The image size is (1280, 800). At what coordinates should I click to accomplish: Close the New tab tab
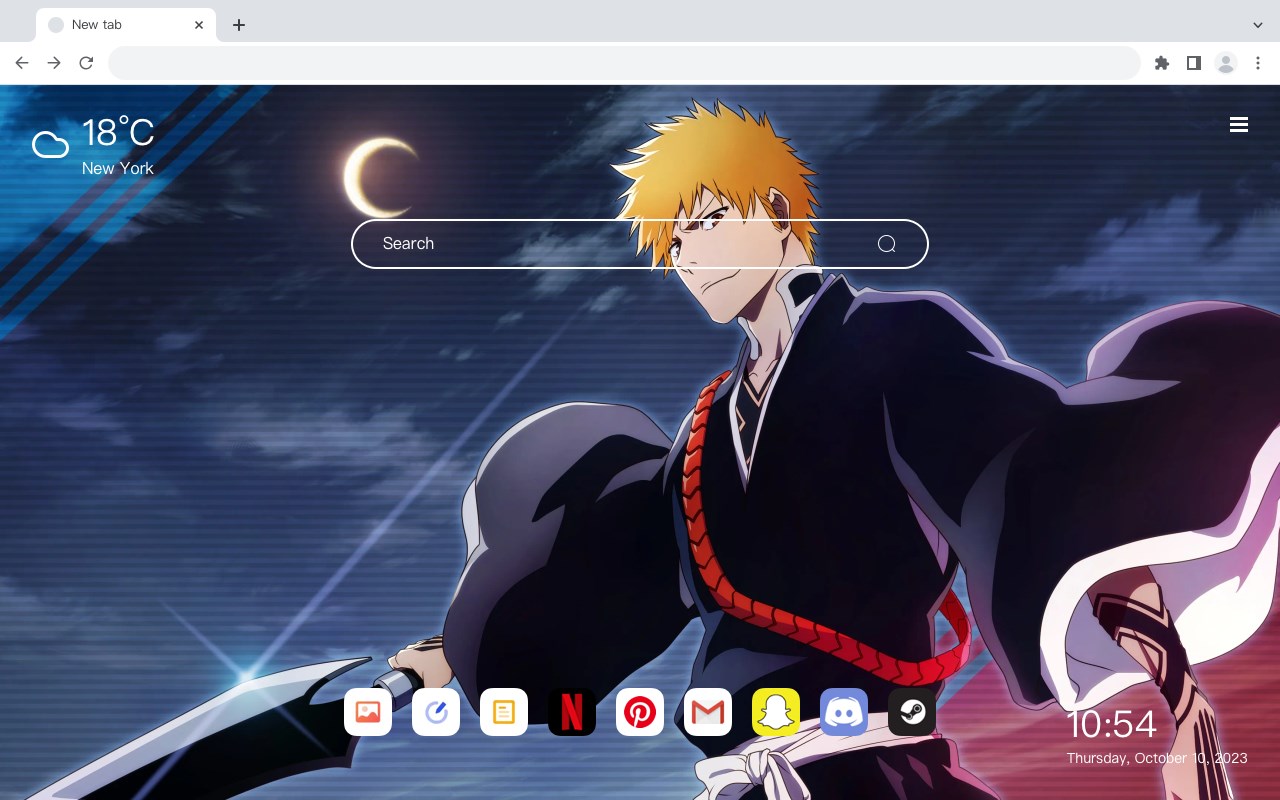tap(199, 25)
